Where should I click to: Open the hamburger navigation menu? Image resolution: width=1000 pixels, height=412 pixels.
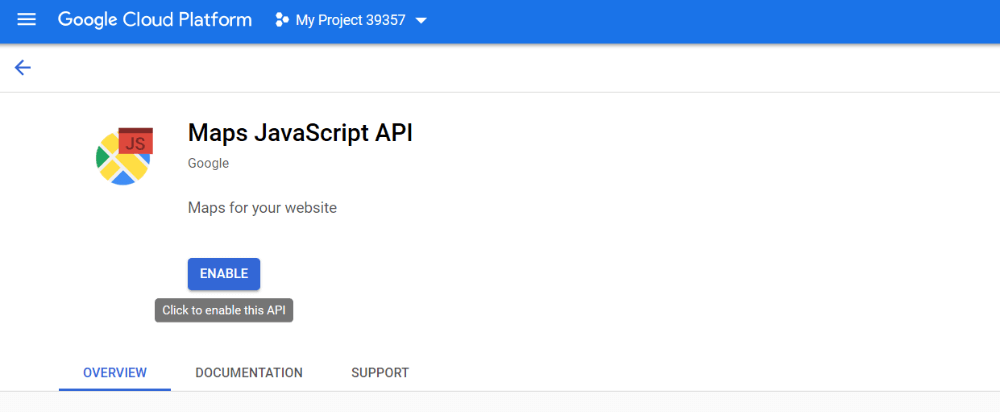26,20
